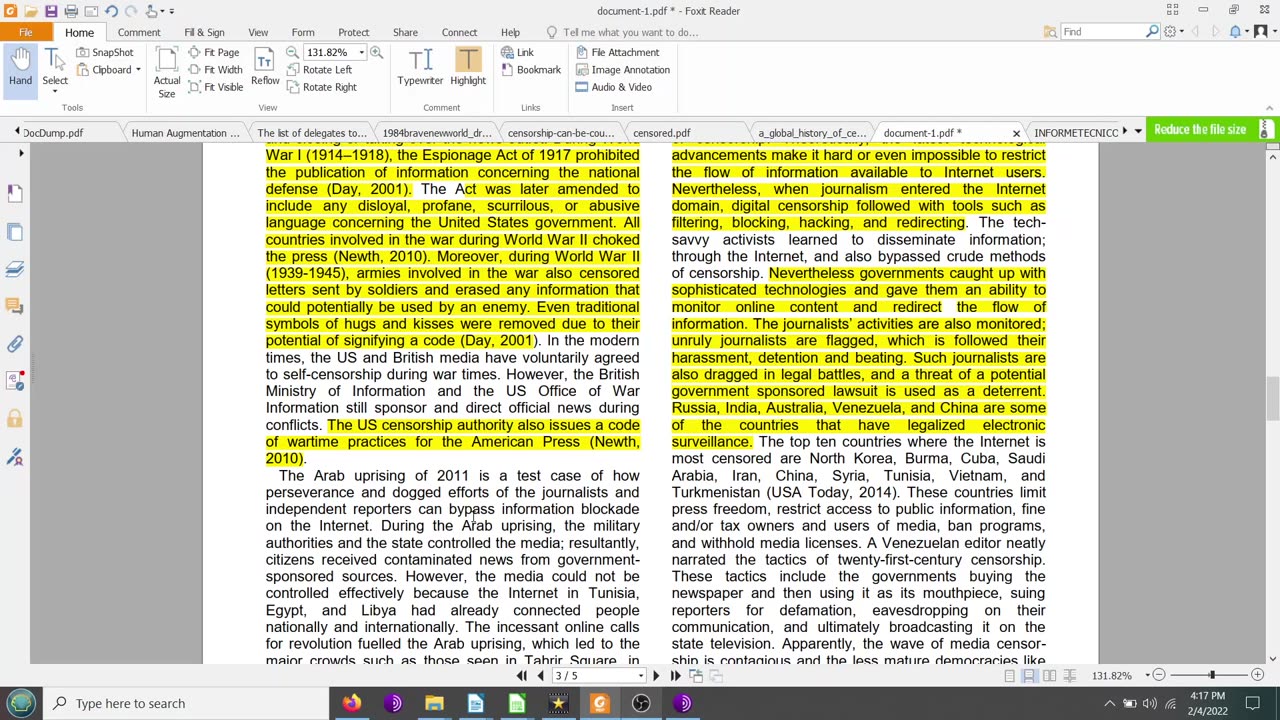
Task: Click status bar zoom in plus button
Action: tap(1259, 676)
